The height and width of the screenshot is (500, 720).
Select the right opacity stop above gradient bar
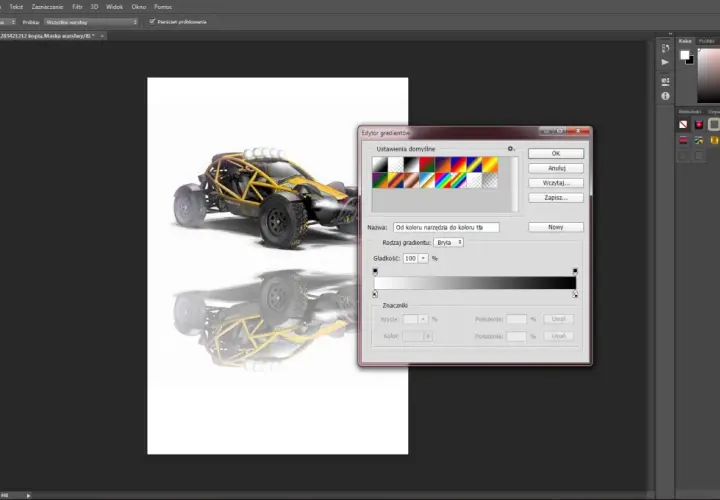(x=575, y=271)
